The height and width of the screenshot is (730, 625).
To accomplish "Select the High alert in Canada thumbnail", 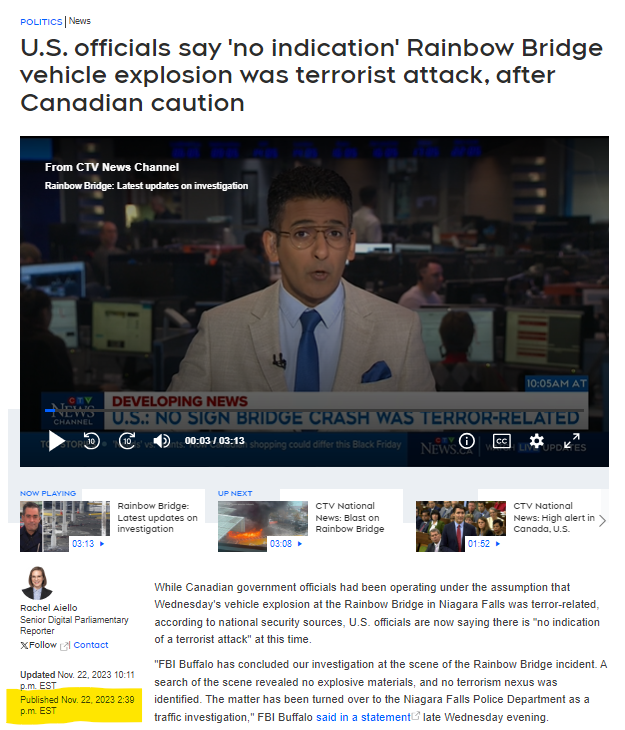I will pos(461,526).
